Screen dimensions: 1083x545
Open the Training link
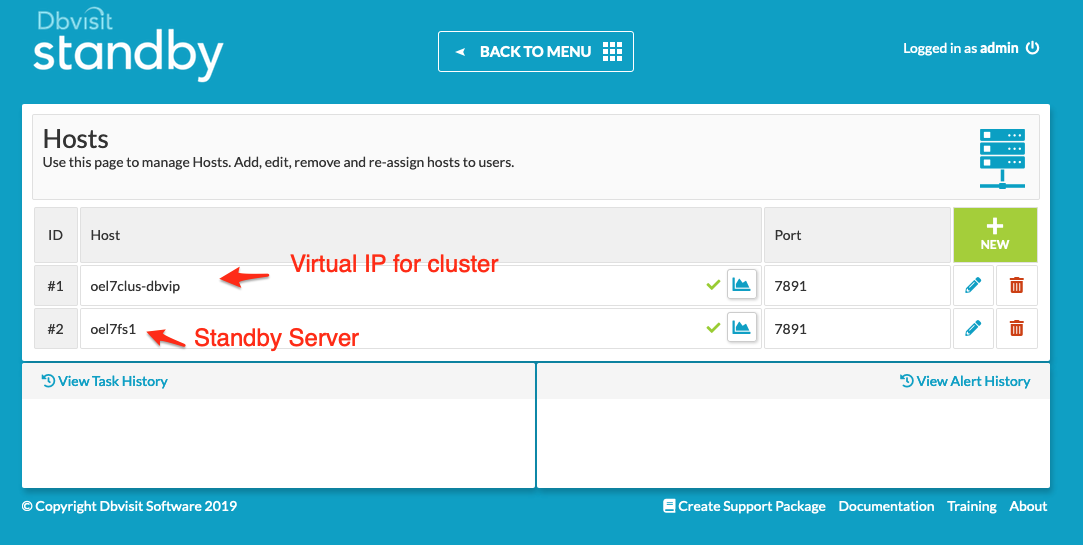click(x=972, y=506)
